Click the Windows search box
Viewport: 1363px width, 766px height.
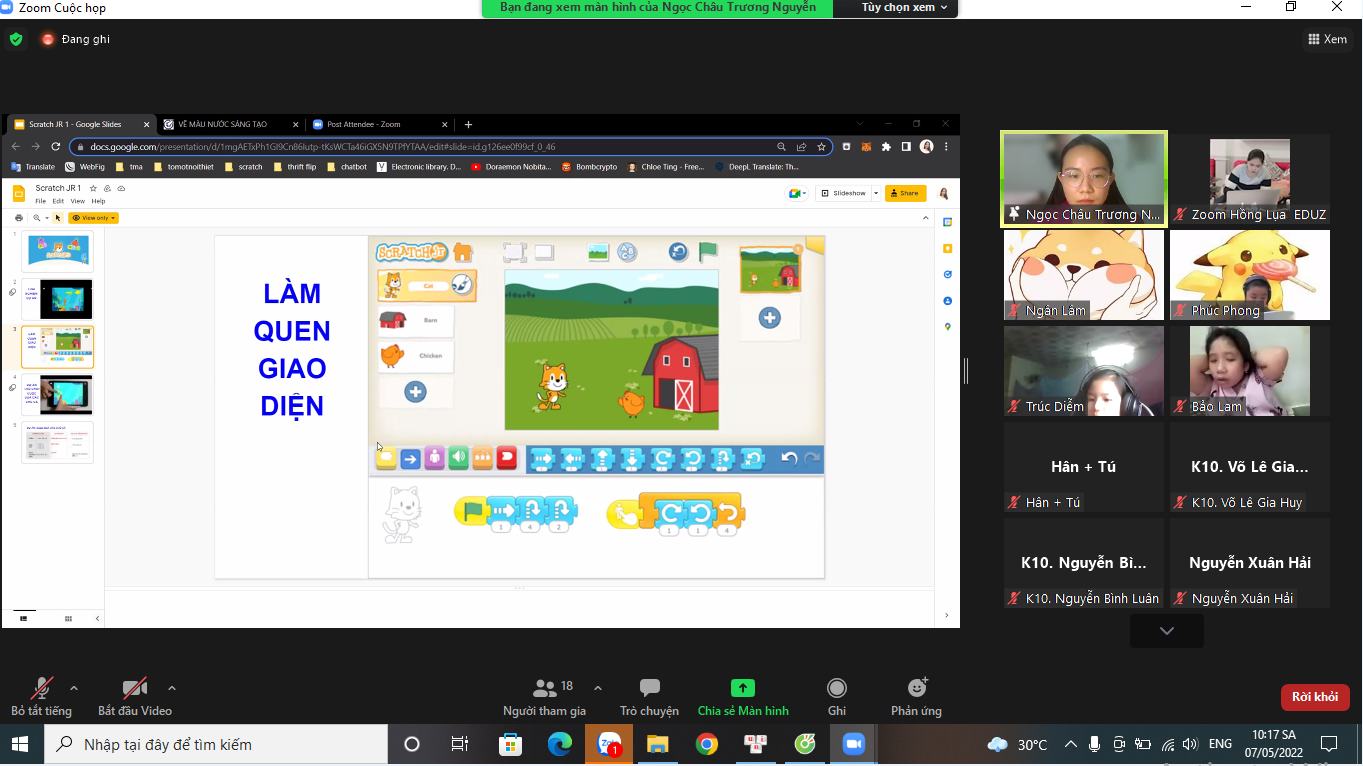click(216, 744)
